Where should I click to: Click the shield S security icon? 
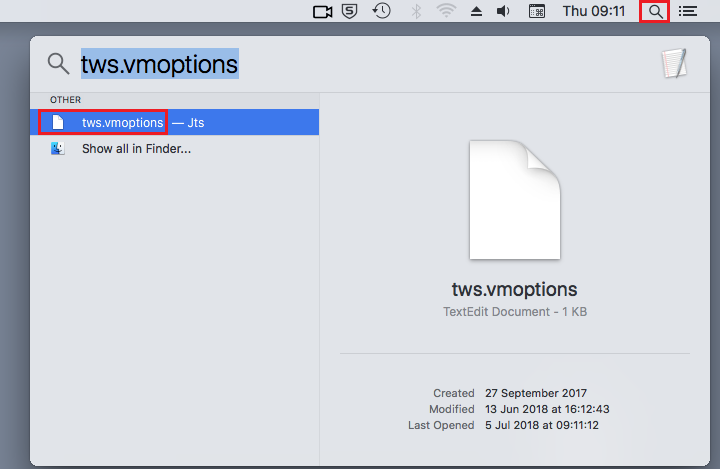(349, 11)
